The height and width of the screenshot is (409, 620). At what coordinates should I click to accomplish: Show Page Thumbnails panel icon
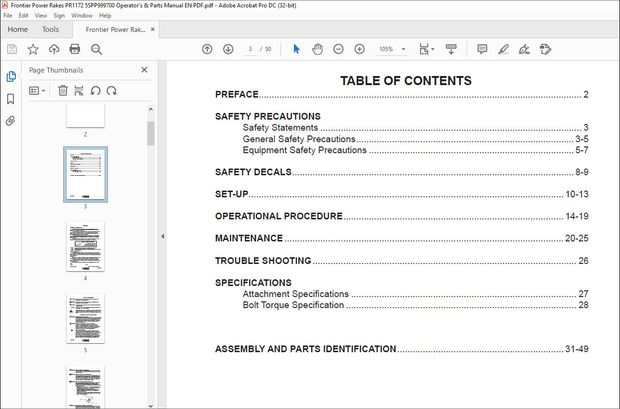click(11, 76)
